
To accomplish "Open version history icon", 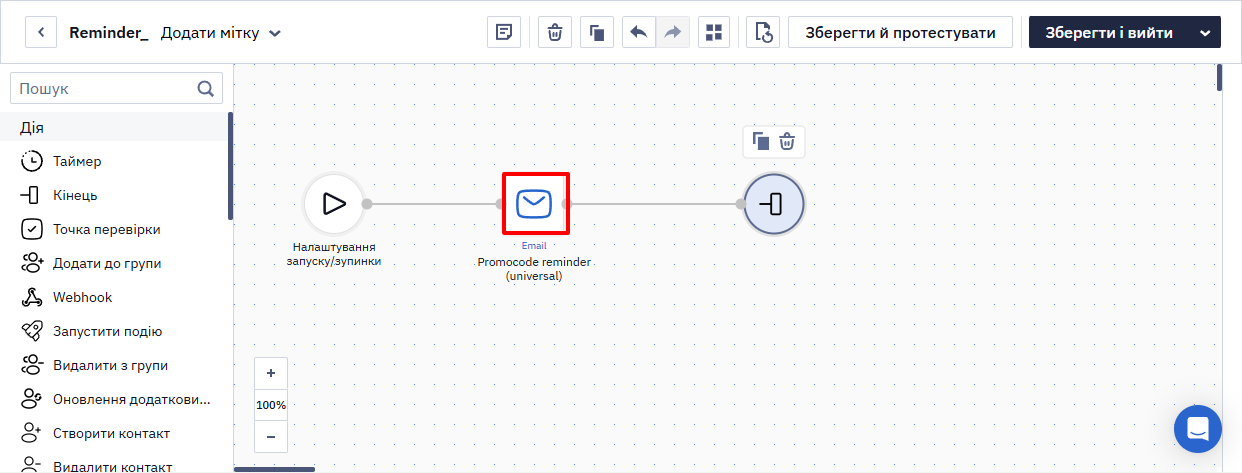I will [x=763, y=32].
